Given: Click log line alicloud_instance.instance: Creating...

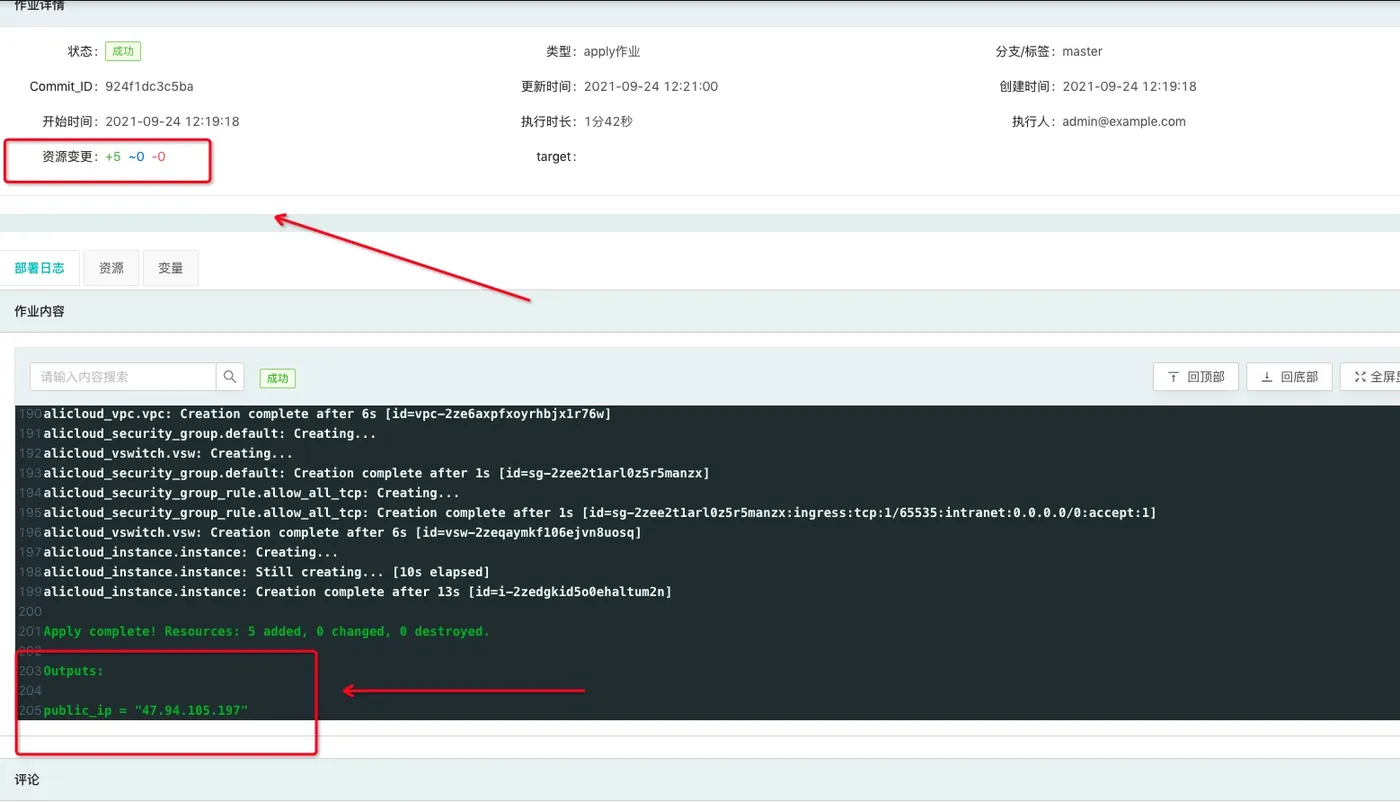Looking at the screenshot, I should [191, 552].
